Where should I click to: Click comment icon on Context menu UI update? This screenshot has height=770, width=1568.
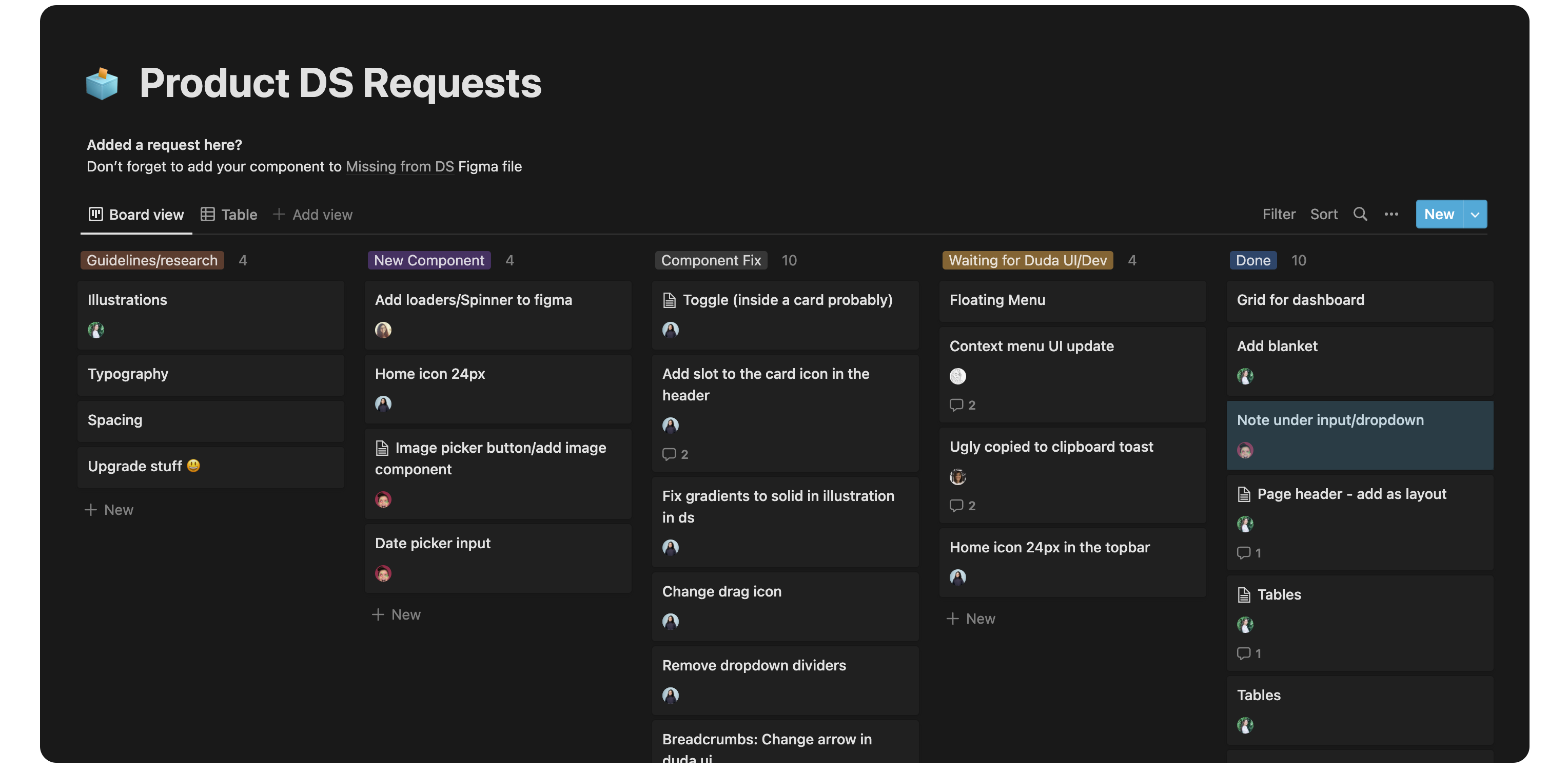[956, 405]
